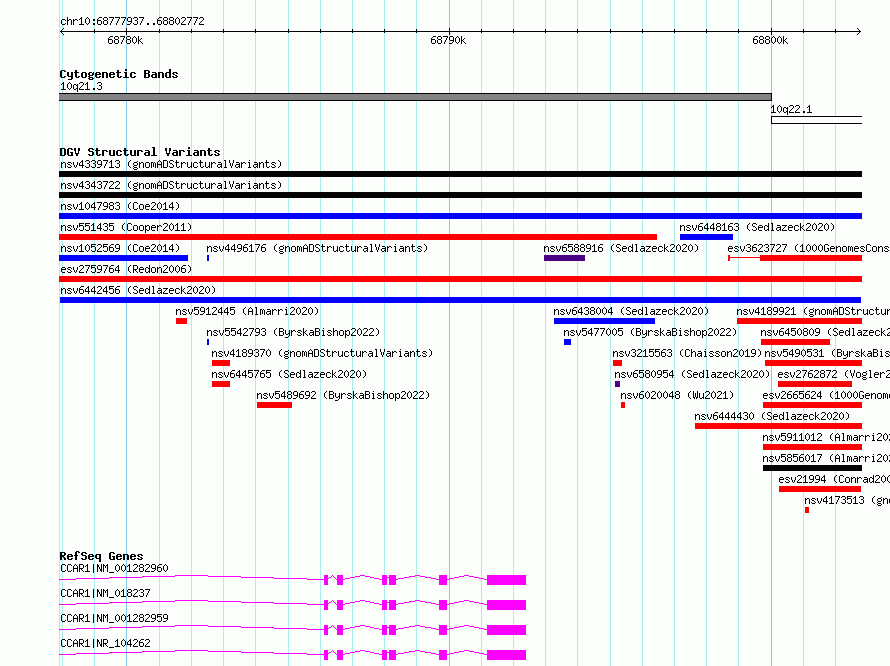890x666 pixels.
Task: Select the nsv4173513 variant label
Action: click(x=846, y=500)
